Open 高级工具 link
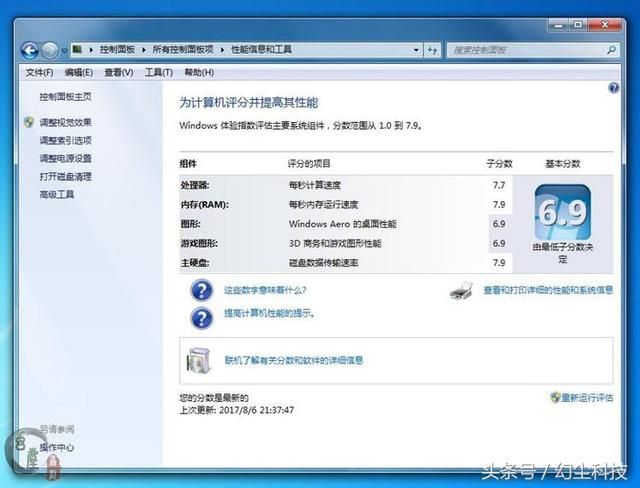Image resolution: width=640 pixels, height=488 pixels. 57,194
